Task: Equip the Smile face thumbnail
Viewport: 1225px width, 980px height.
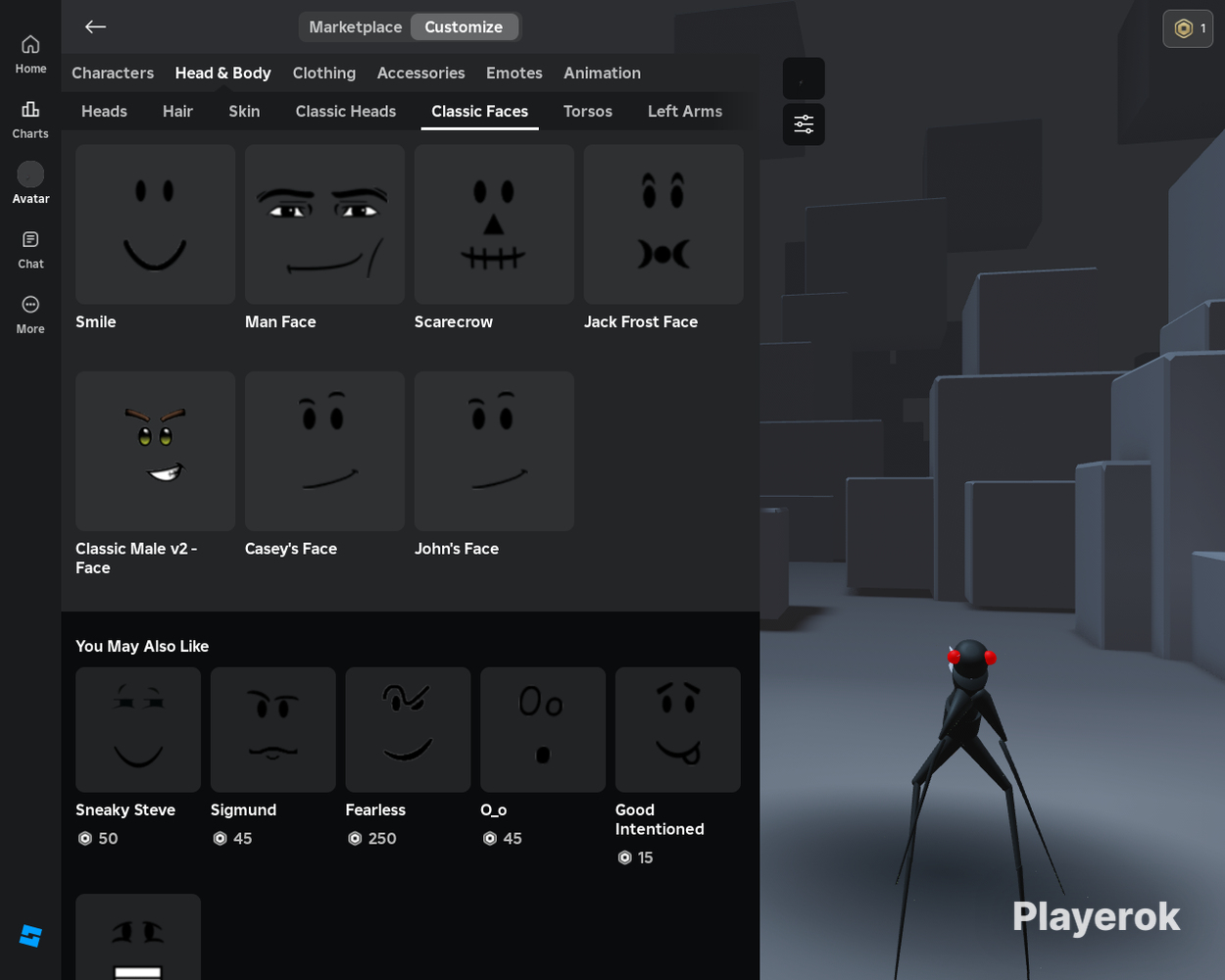Action: pos(155,224)
